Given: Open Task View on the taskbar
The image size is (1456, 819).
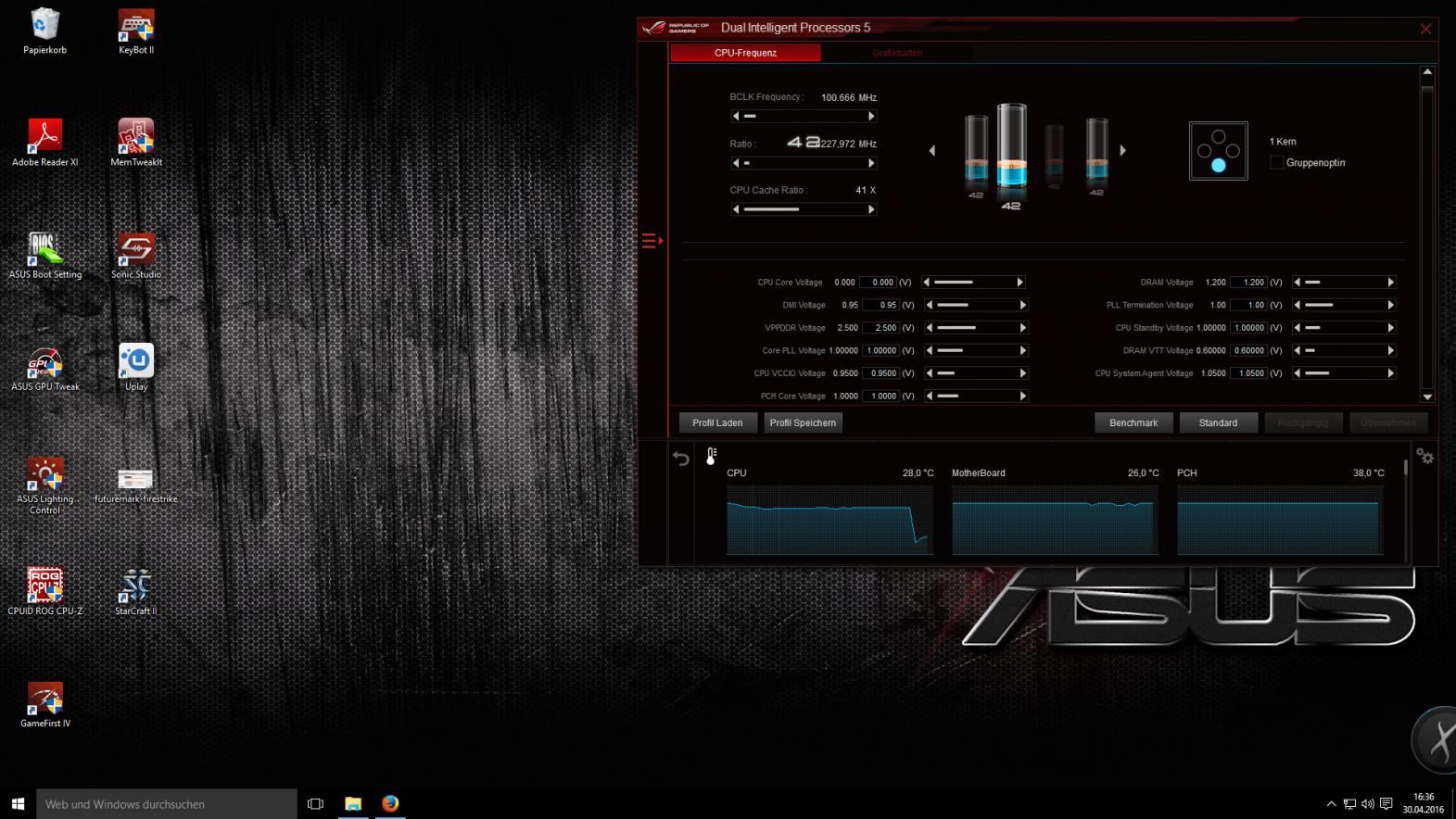Looking at the screenshot, I should click(315, 803).
